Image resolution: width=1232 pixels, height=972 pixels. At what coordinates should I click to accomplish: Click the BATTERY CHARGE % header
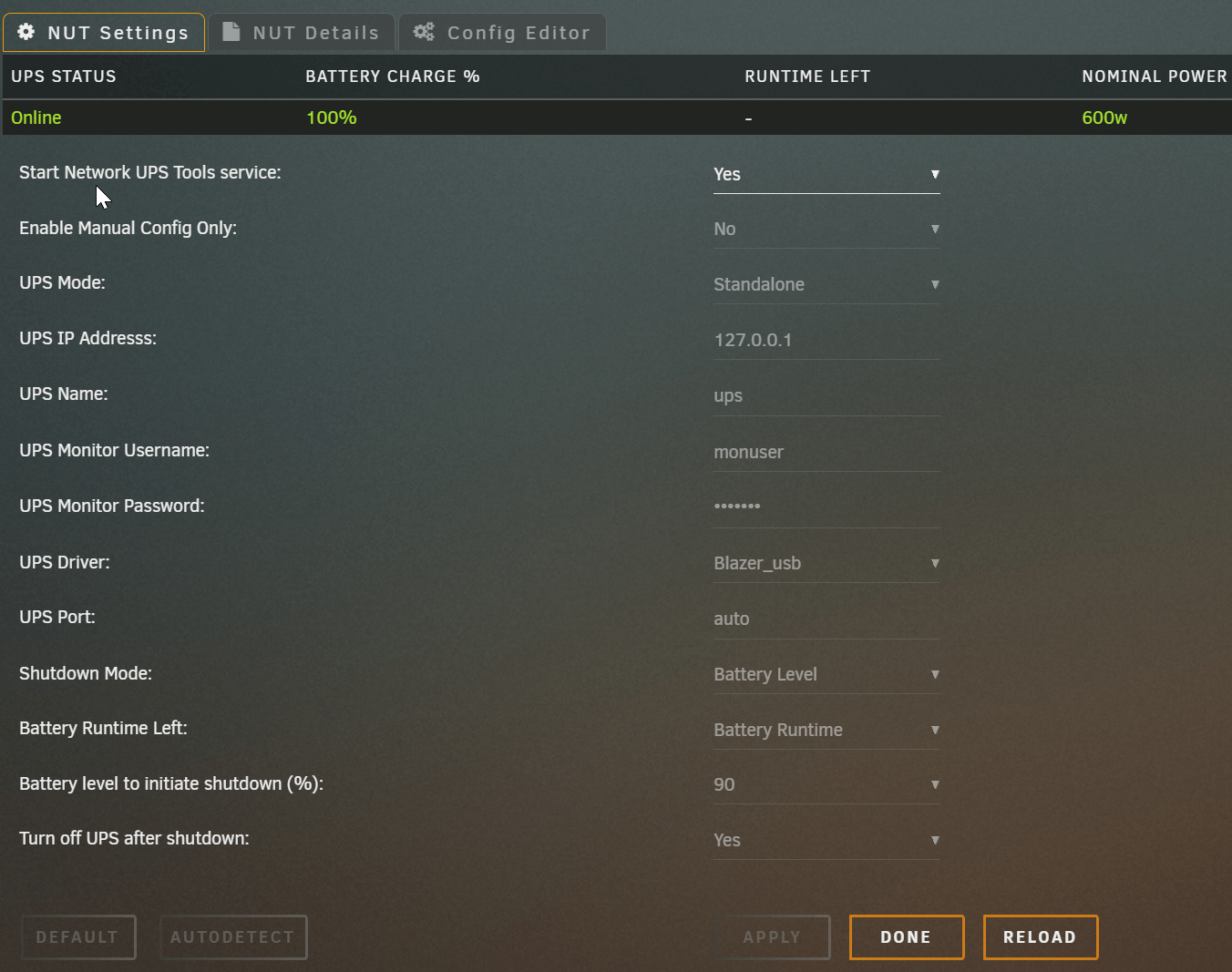(x=393, y=77)
